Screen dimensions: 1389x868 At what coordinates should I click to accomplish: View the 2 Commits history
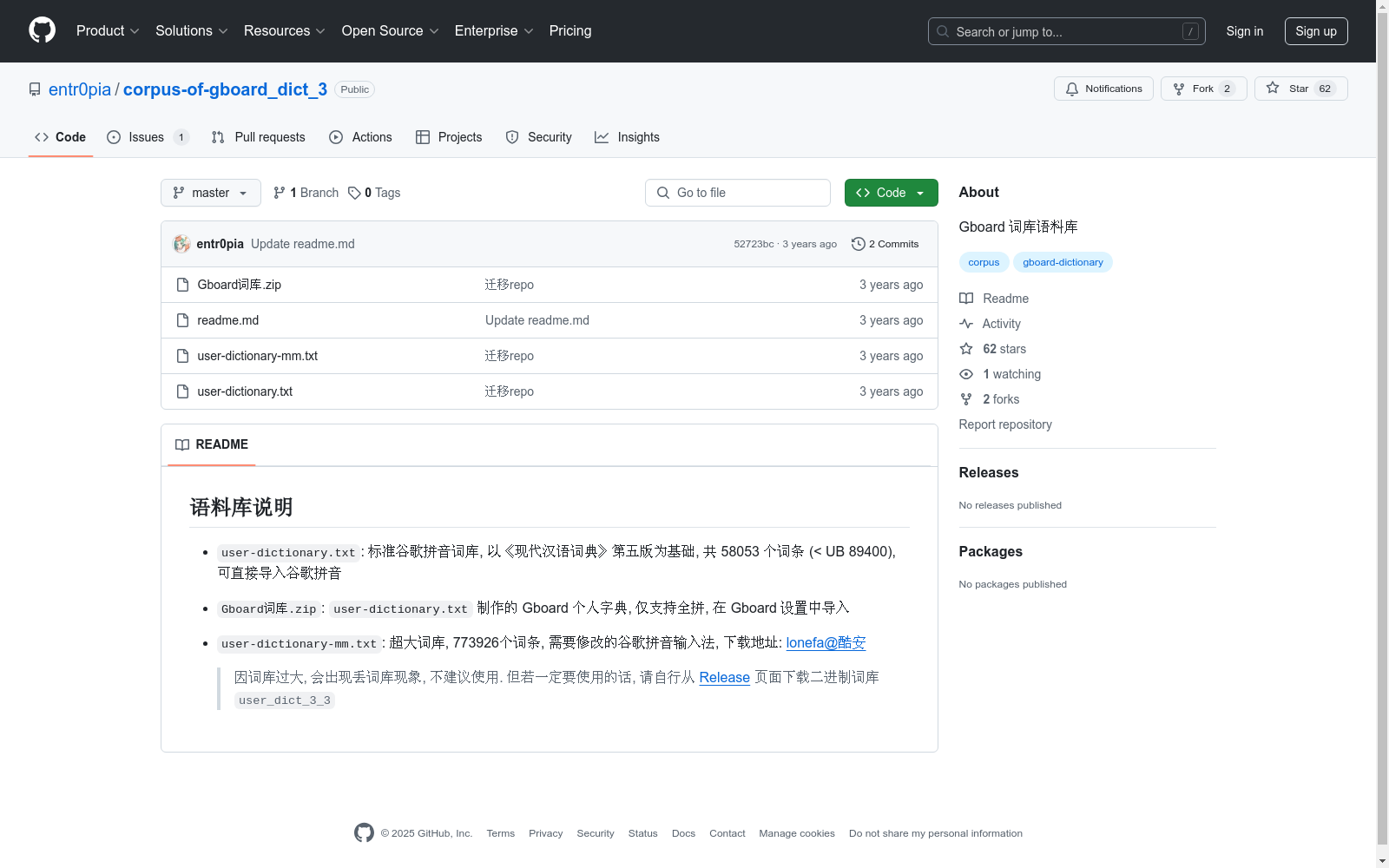click(885, 244)
